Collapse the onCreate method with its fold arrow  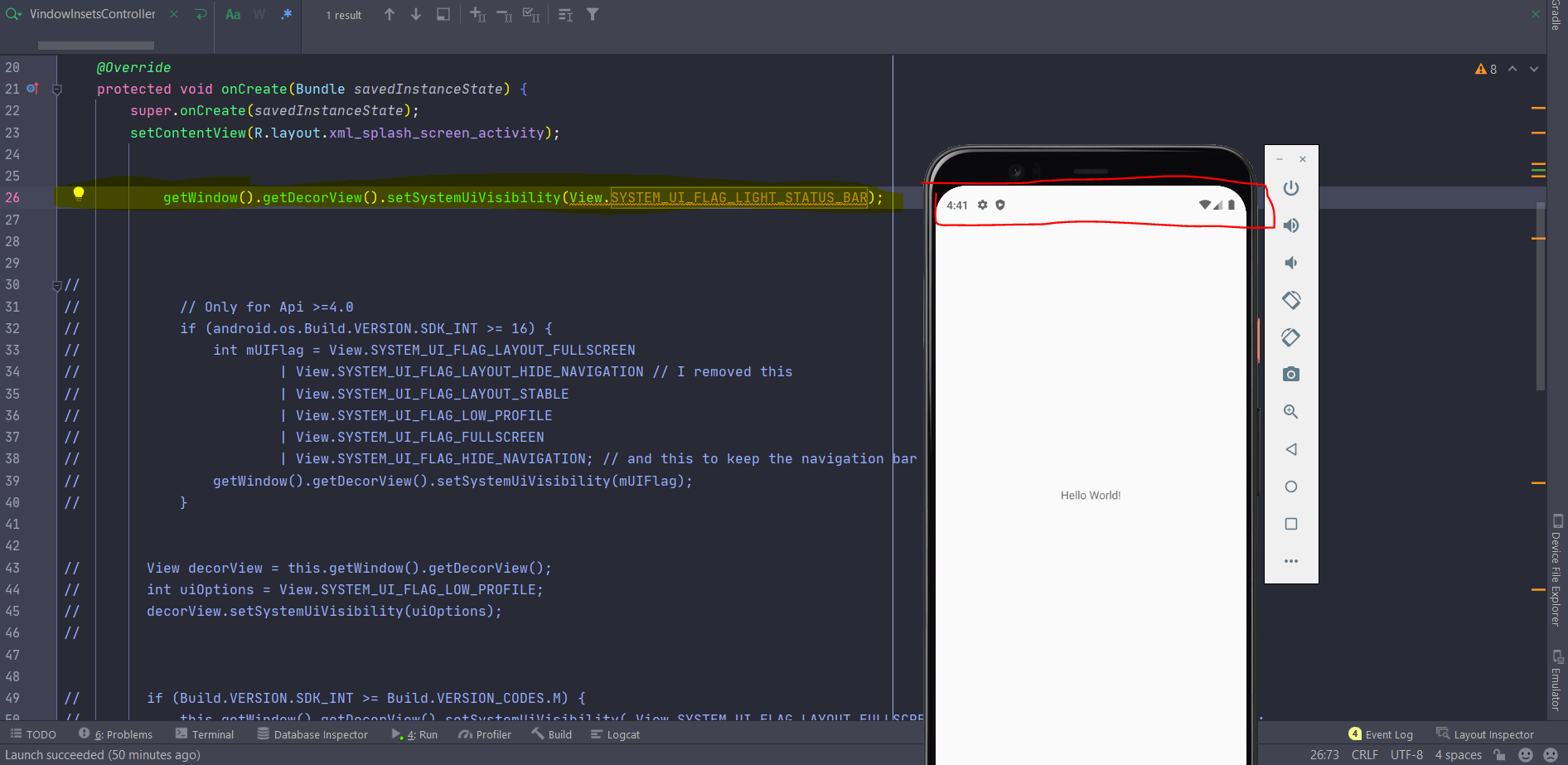pos(57,89)
